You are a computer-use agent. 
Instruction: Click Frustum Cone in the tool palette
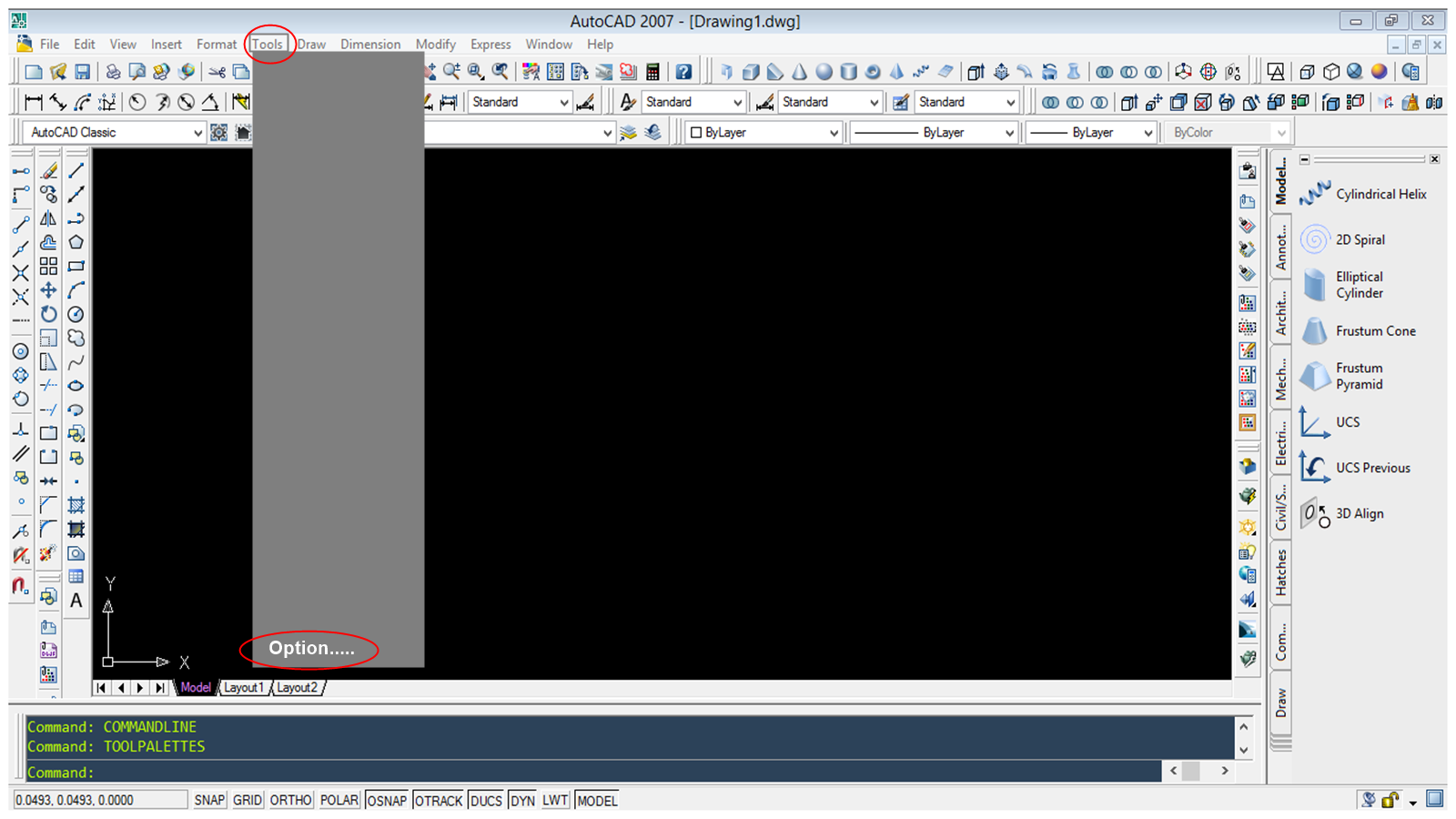tap(1358, 331)
